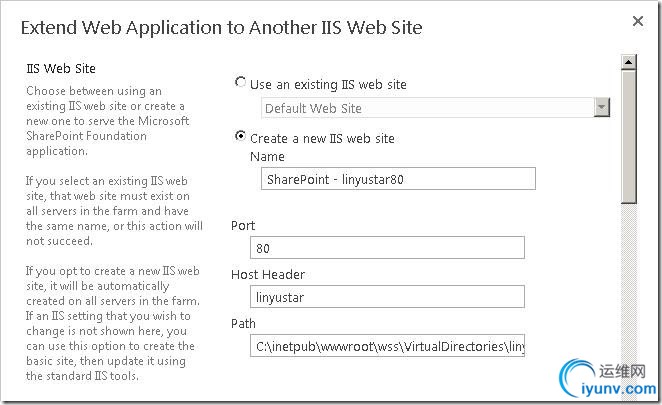Click the dialog title text

221,27
